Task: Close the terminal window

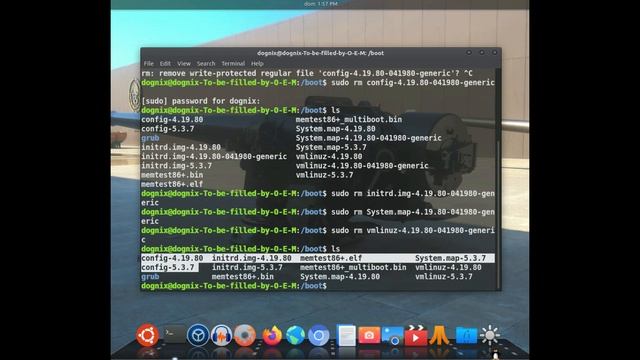Action: (x=494, y=53)
